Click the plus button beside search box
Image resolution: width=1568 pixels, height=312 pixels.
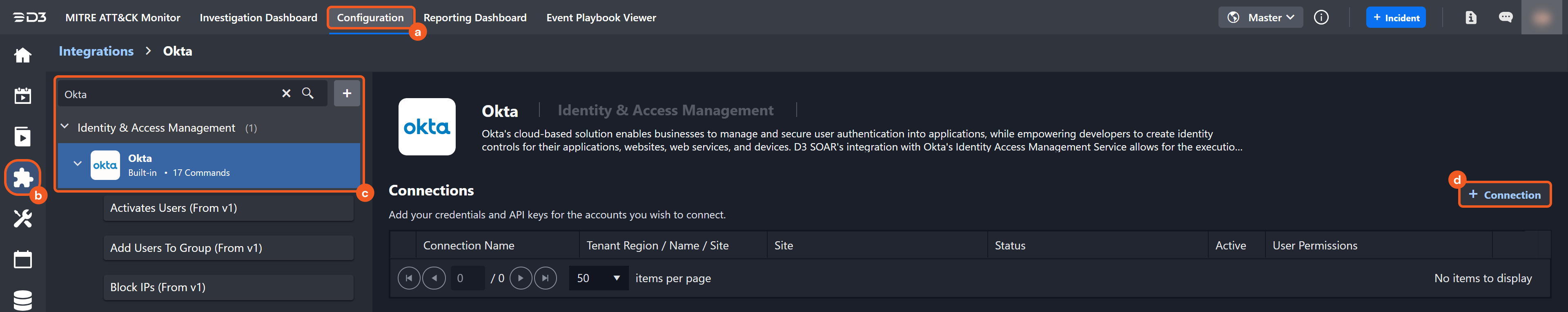click(x=347, y=93)
